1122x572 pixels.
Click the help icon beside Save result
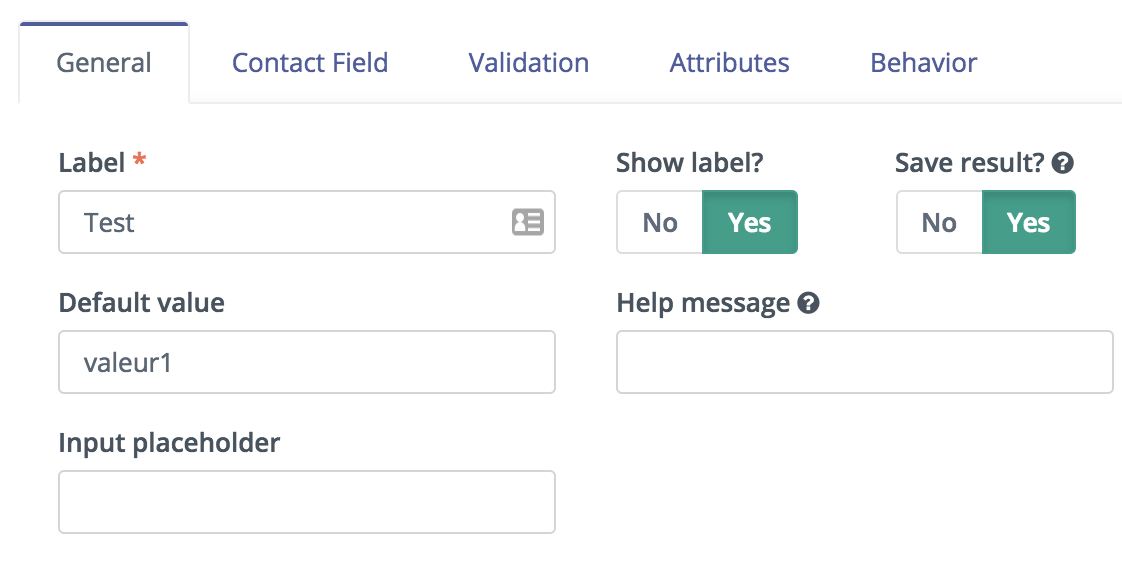(x=1063, y=163)
